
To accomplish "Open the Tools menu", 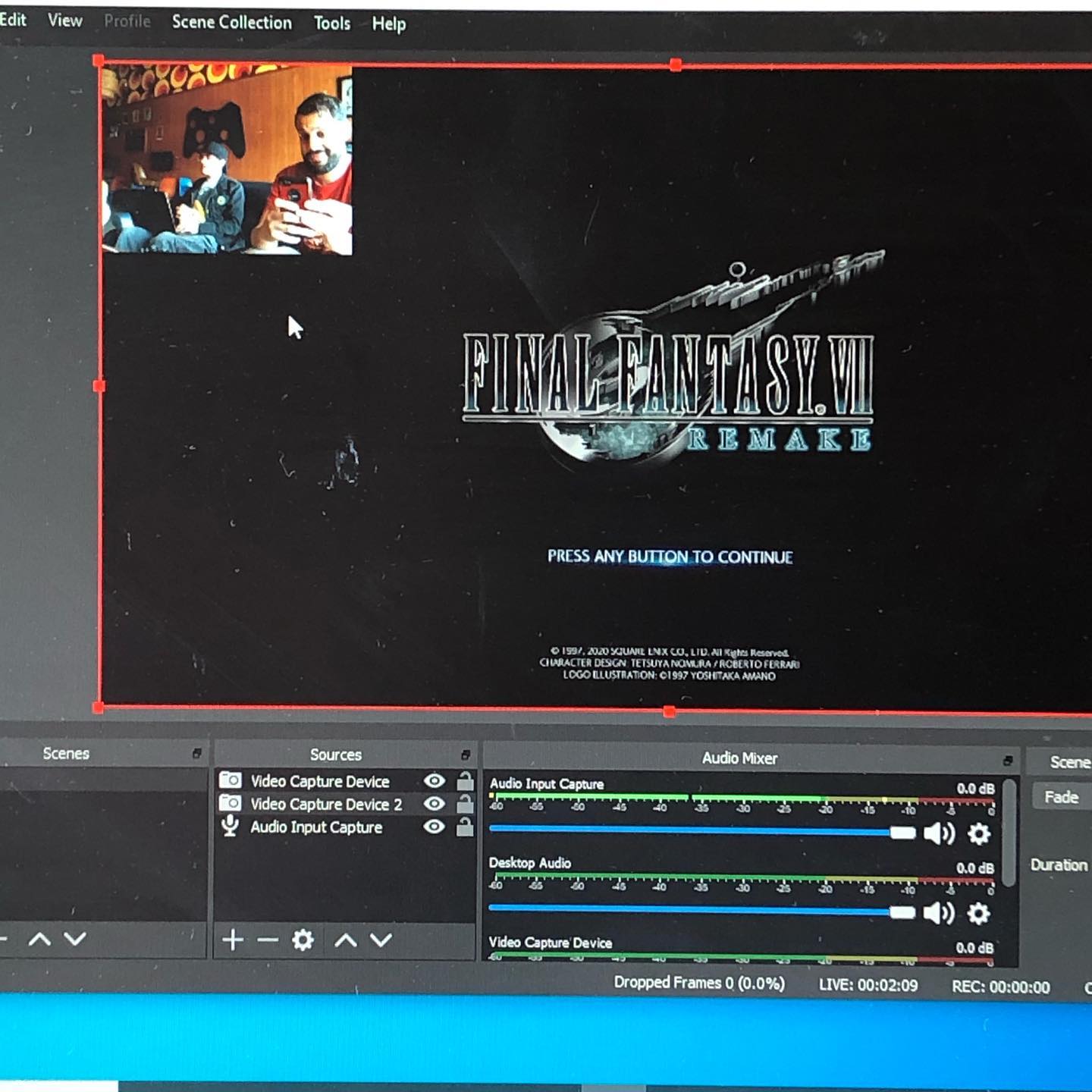I will [332, 24].
